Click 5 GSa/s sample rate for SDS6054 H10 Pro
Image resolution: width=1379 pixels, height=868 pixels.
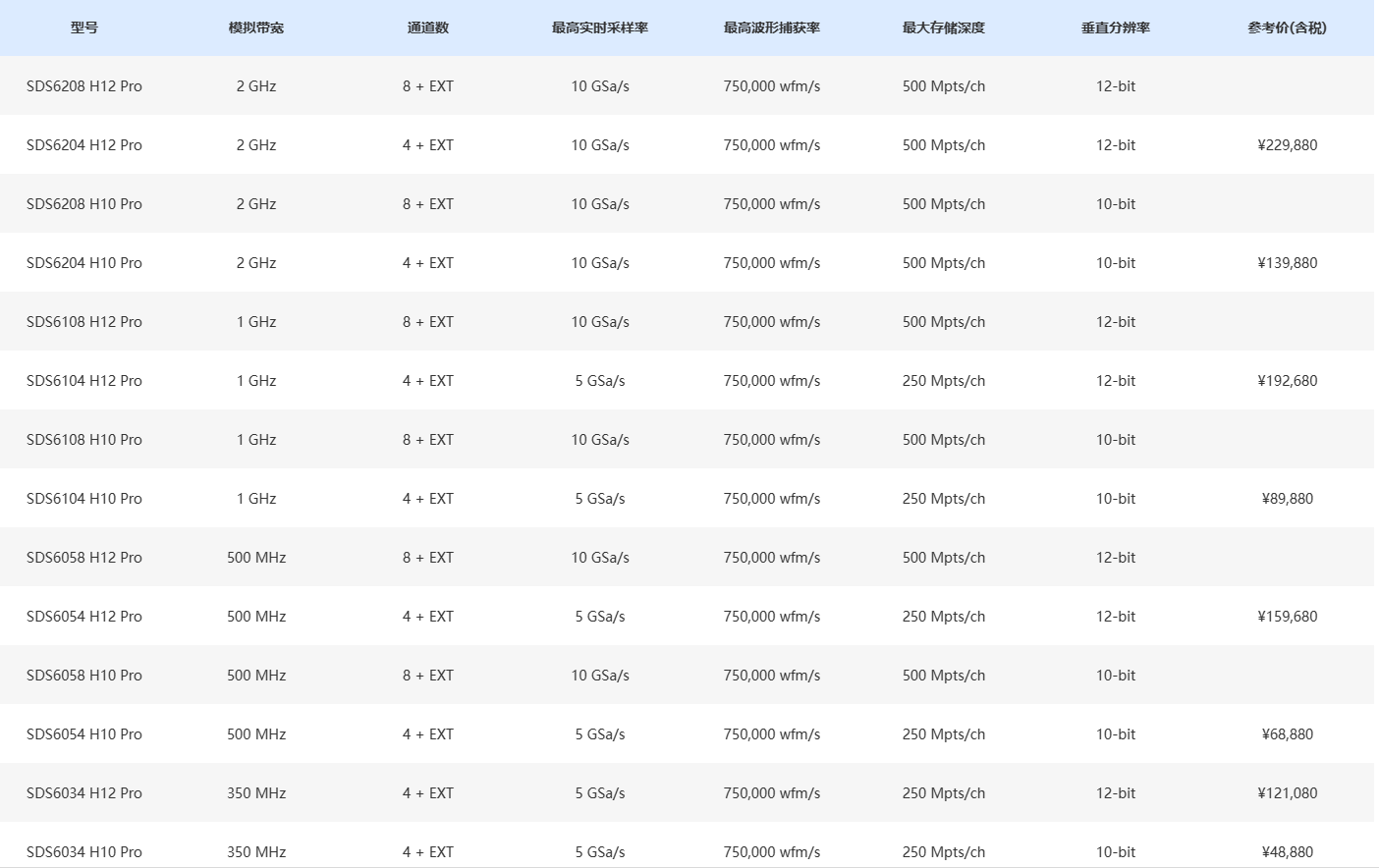[x=600, y=734]
